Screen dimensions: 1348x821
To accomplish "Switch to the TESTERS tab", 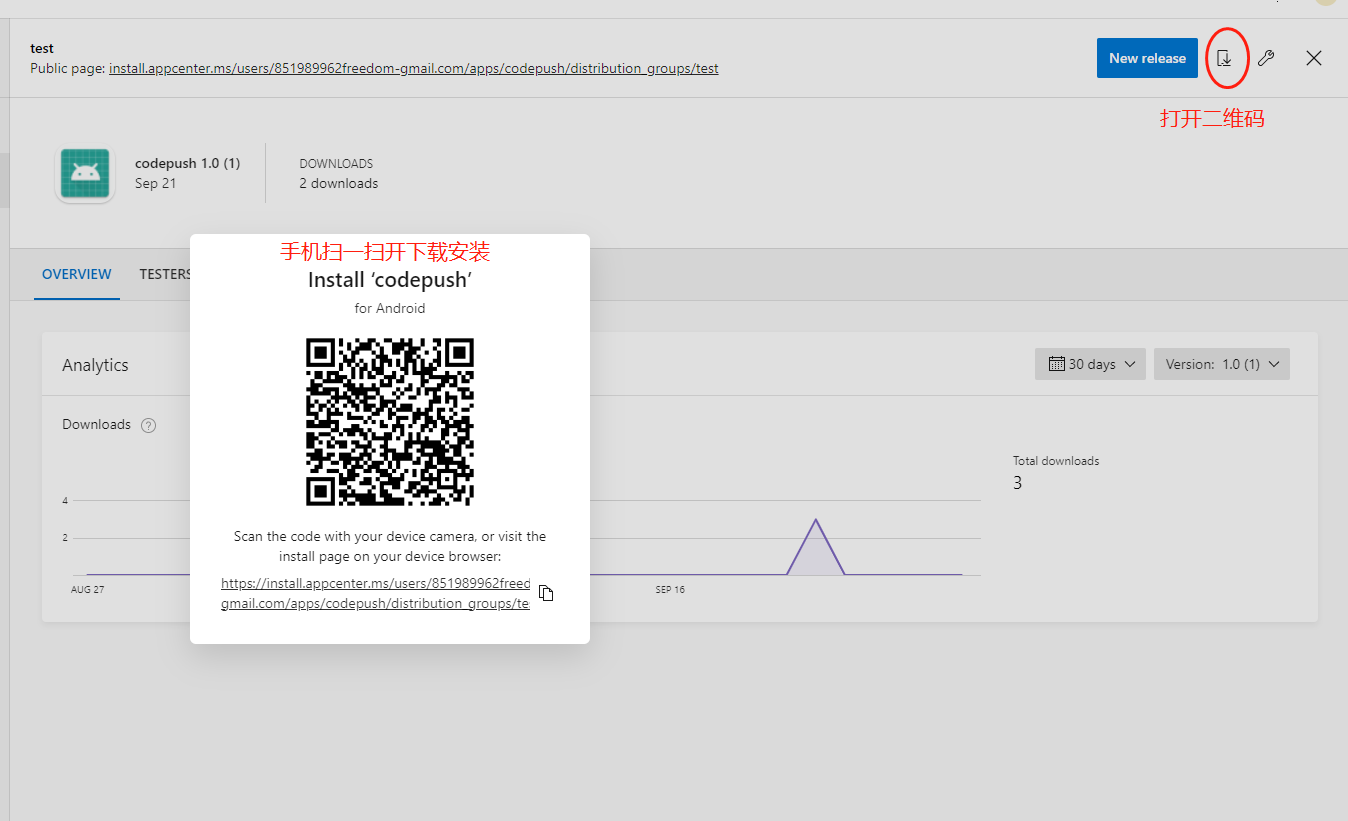I will point(165,274).
